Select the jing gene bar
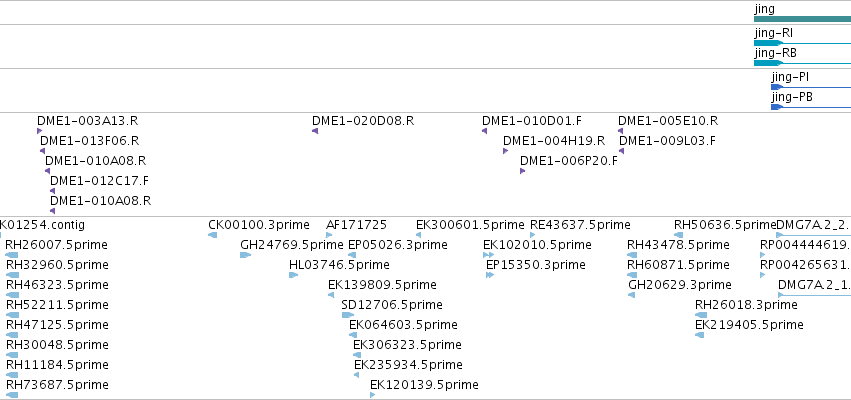This screenshot has height=400, width=851. coord(802,19)
